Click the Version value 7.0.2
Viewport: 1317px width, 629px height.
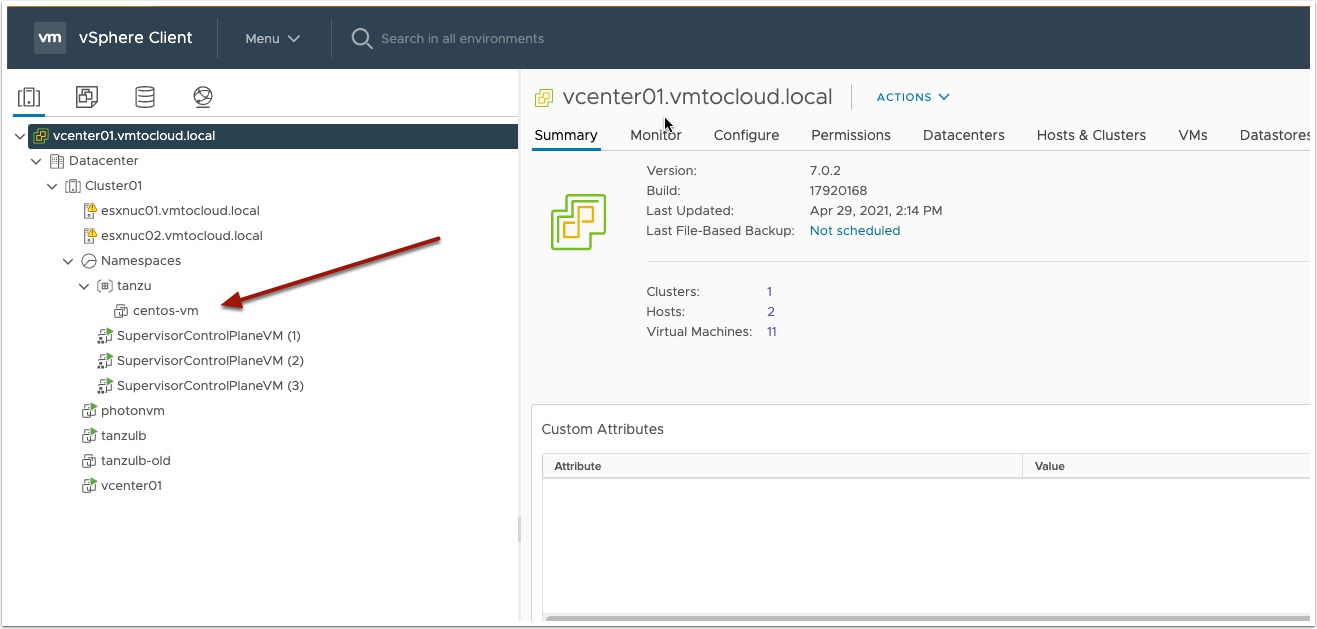826,171
